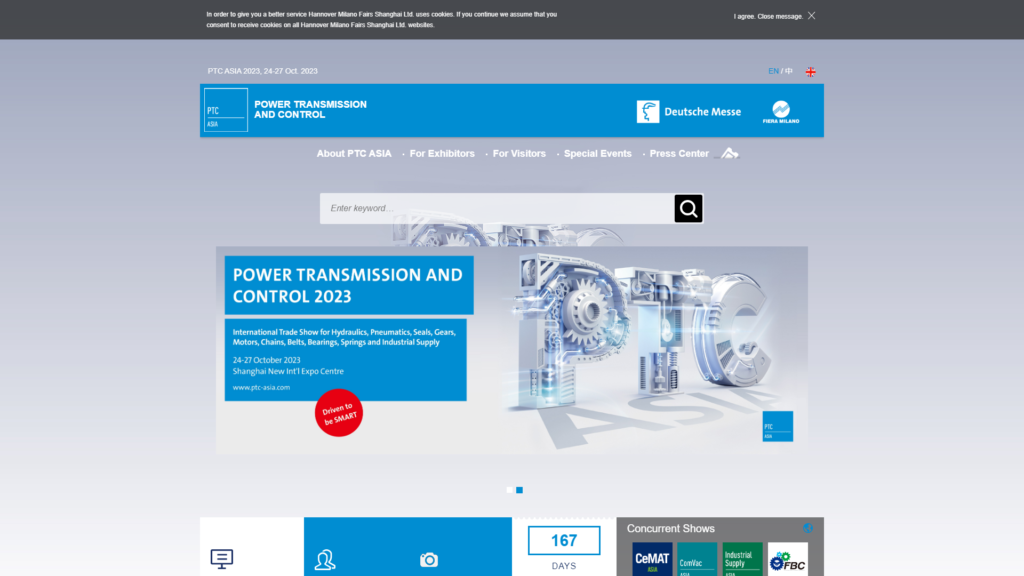Image resolution: width=1024 pixels, height=576 pixels.
Task: Click the Fiera Milano logo icon
Action: pos(782,111)
